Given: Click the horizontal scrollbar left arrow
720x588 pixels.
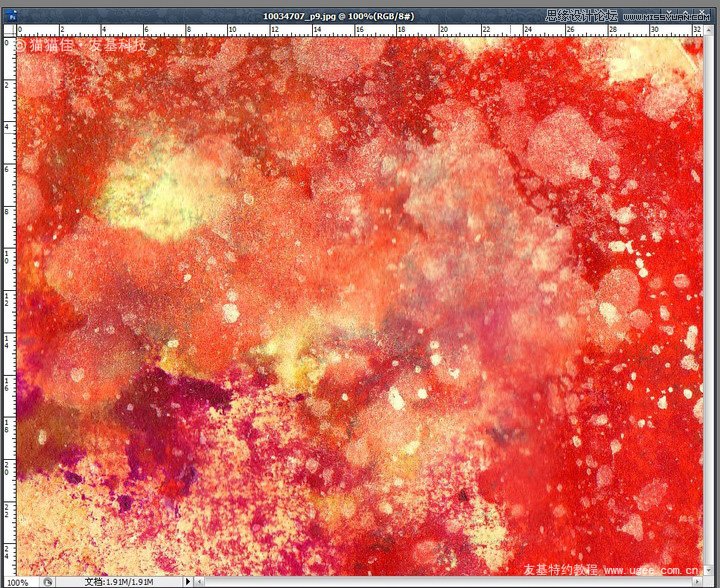Looking at the screenshot, I should tap(199, 582).
